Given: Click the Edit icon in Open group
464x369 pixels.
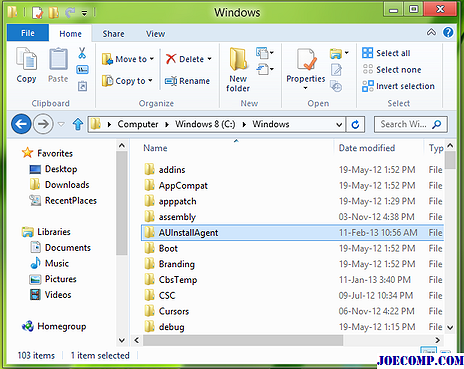Looking at the screenshot, I should pos(336,70).
